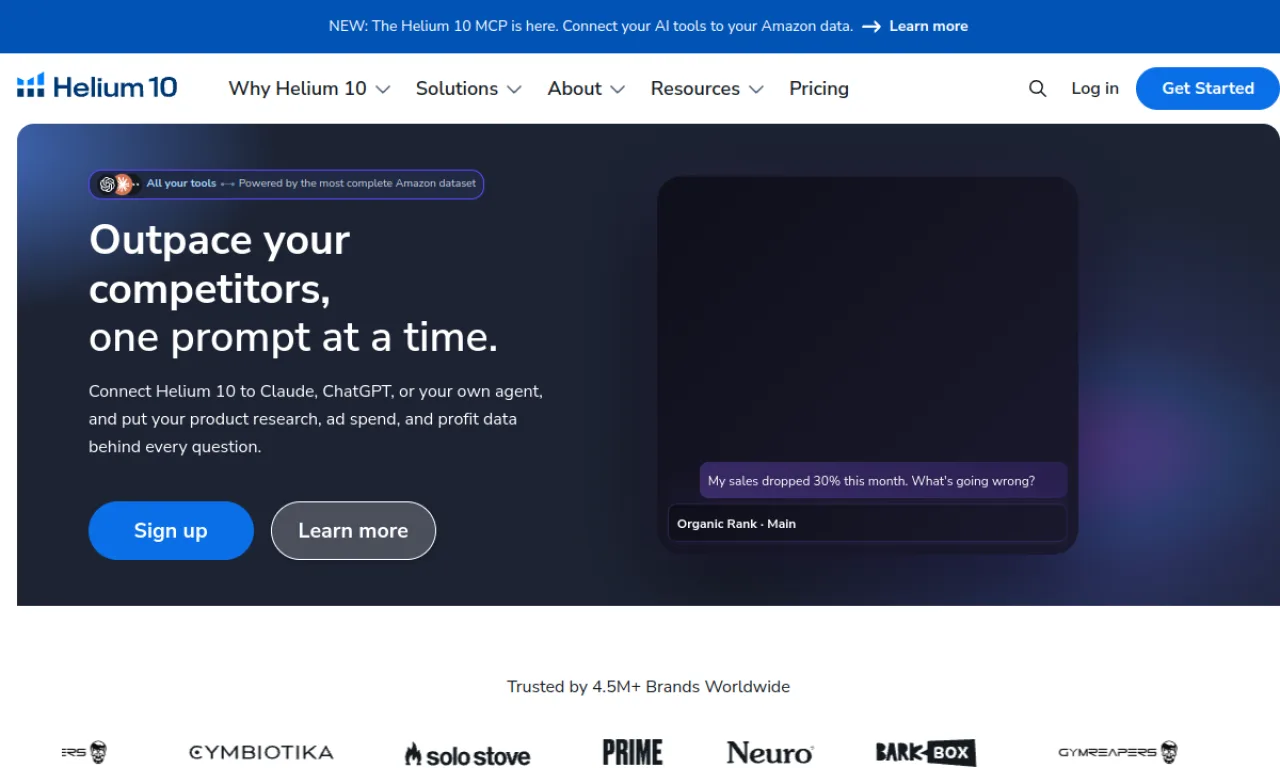Click the 'My sales dropped 30%' chat bubble
The width and height of the screenshot is (1280, 768).
tap(883, 480)
